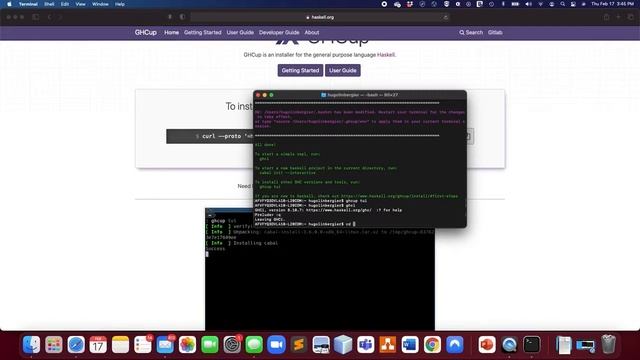
Task: Open Getting Started in GHCup navbar
Action: pyautogui.click(x=202, y=32)
